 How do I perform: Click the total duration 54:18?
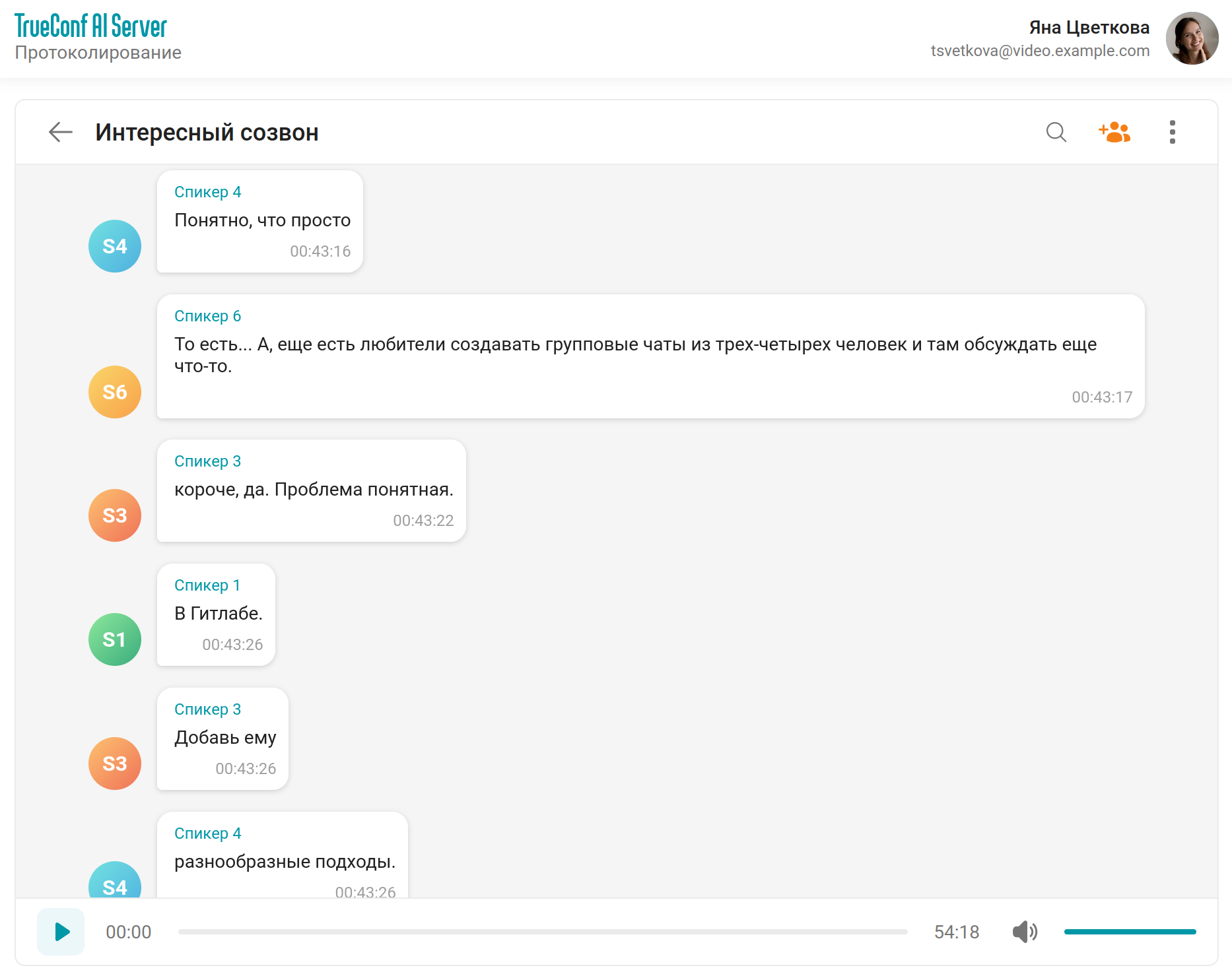point(957,932)
